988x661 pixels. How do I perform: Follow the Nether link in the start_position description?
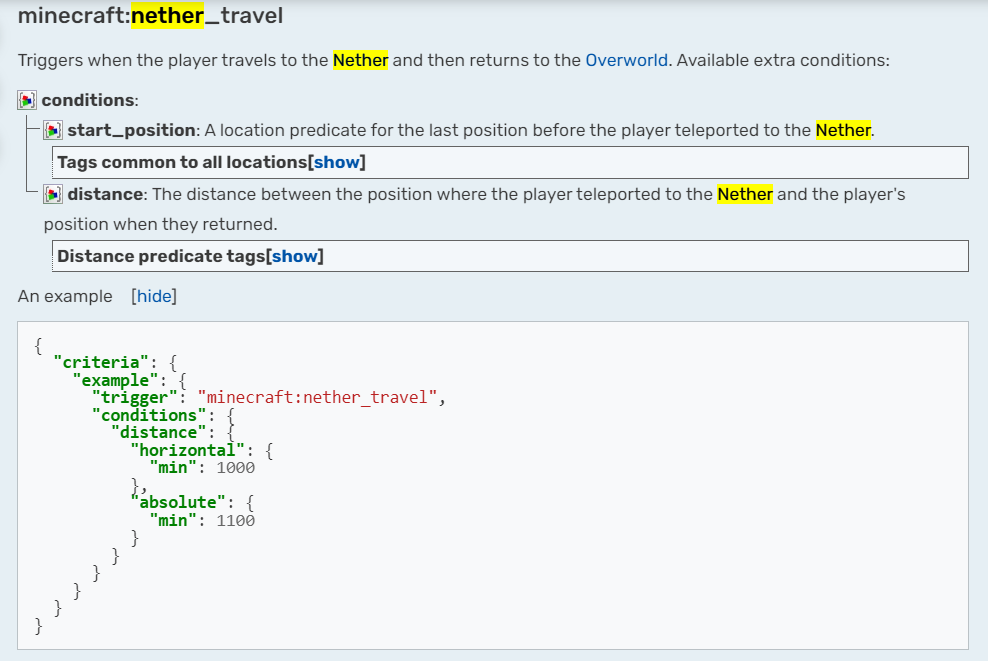[x=843, y=130]
